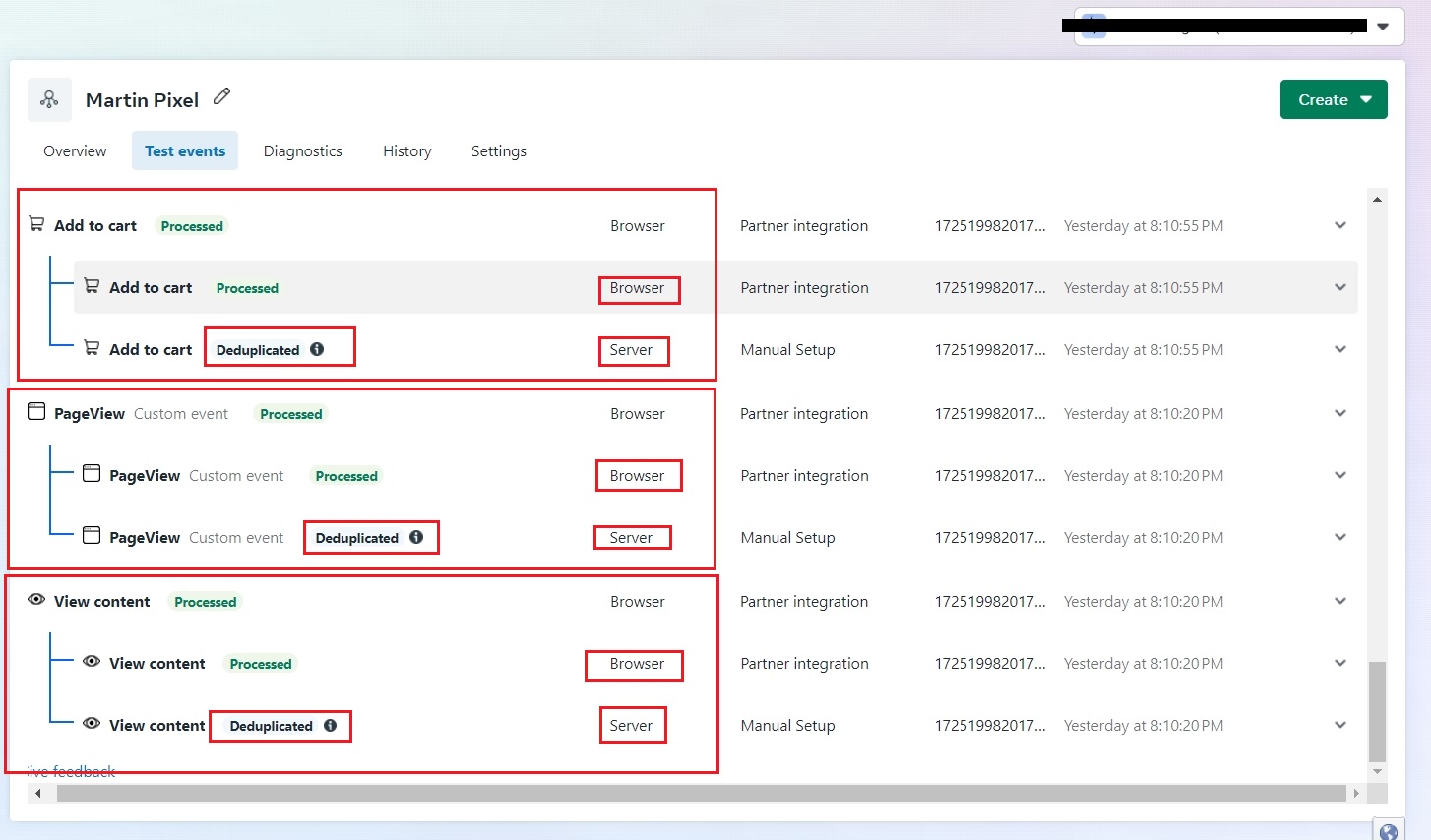Expand the PageView Manual Setup row chevron
Viewport: 1431px width, 840px height.
(x=1340, y=537)
